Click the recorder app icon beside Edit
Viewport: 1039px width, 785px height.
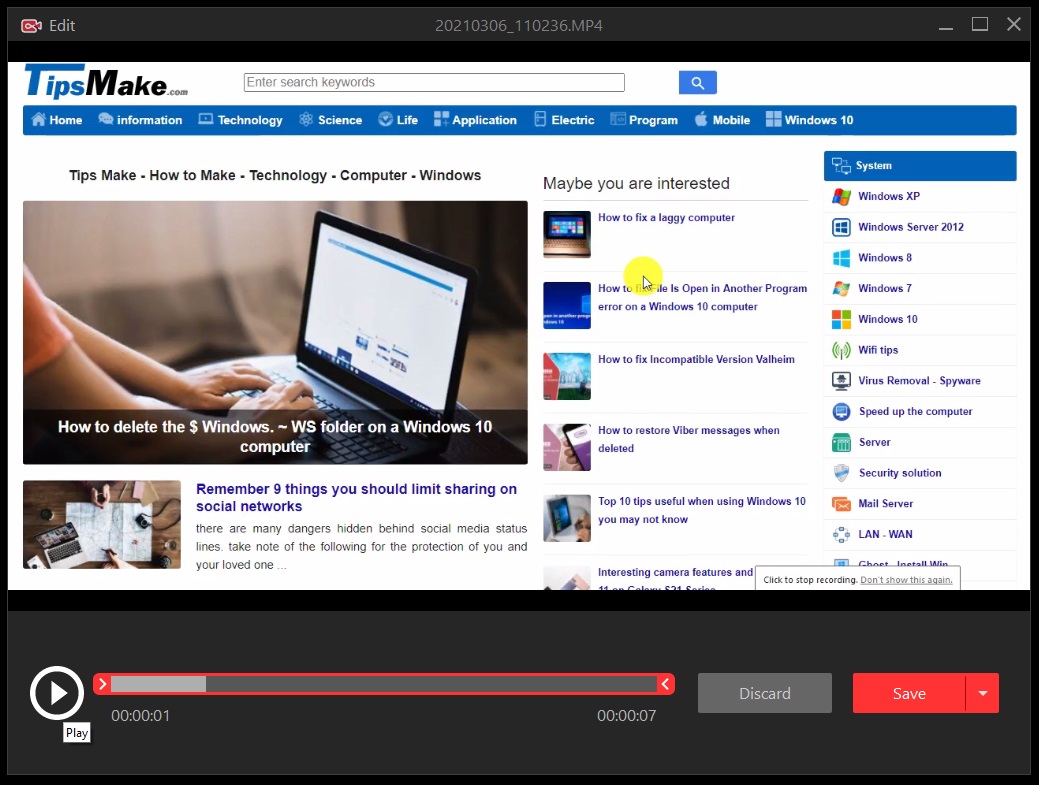coord(31,25)
